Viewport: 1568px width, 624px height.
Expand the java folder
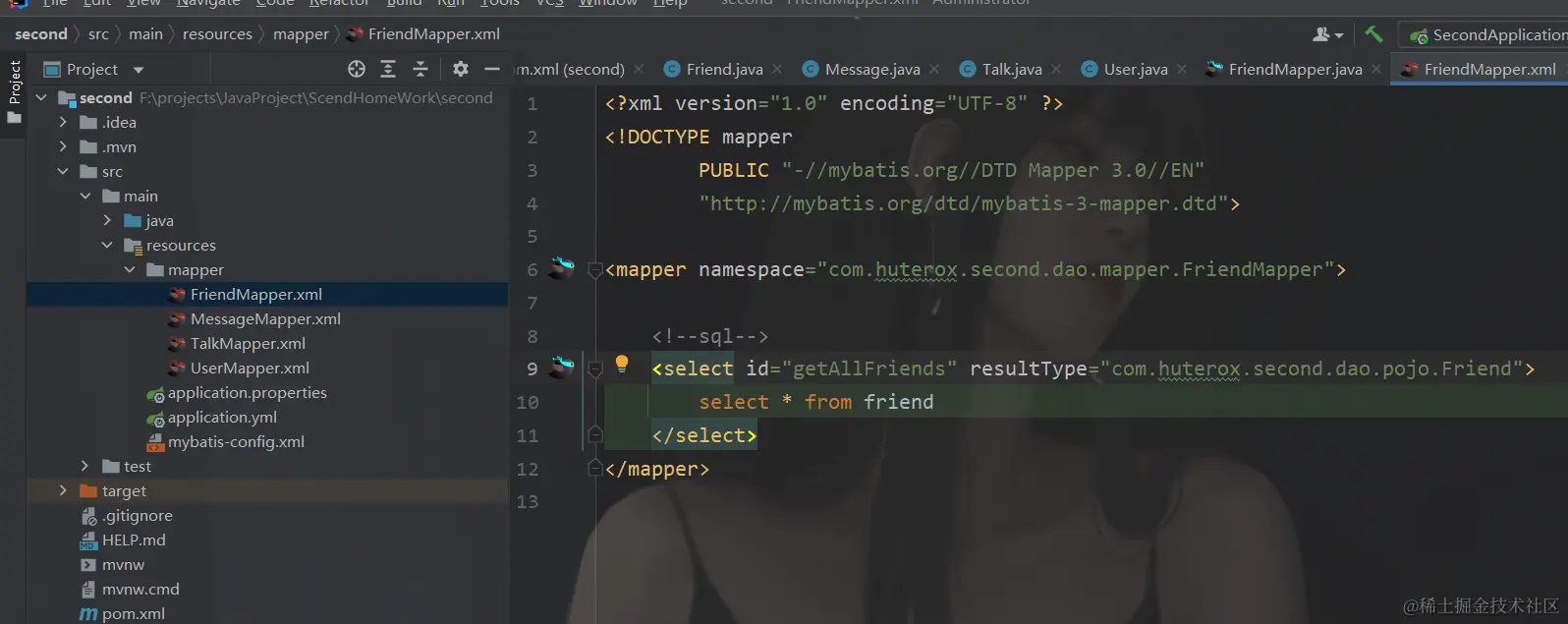click(108, 220)
